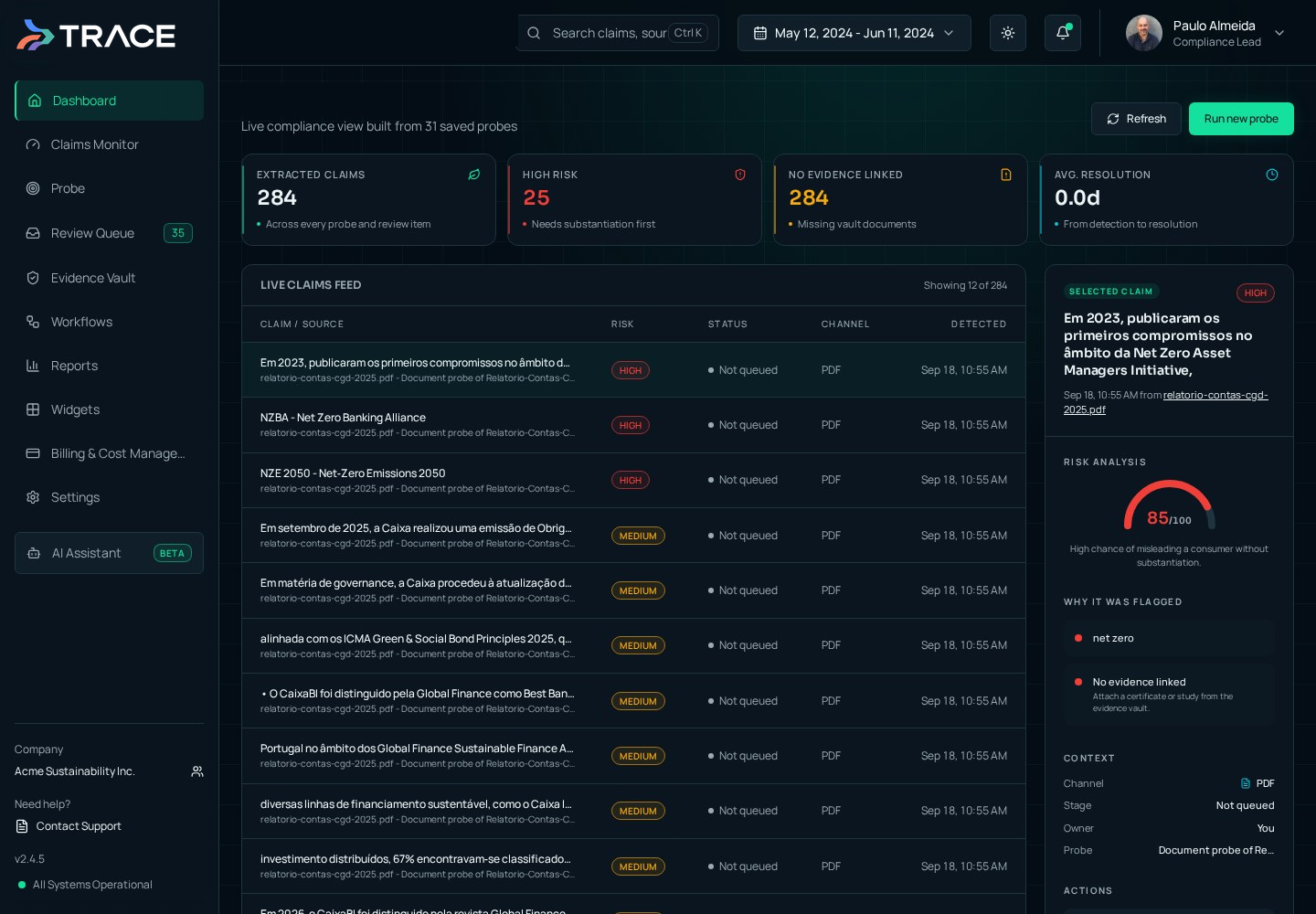The width and height of the screenshot is (1316, 914).
Task: Open the AI Assistant beta
Action: 109,553
